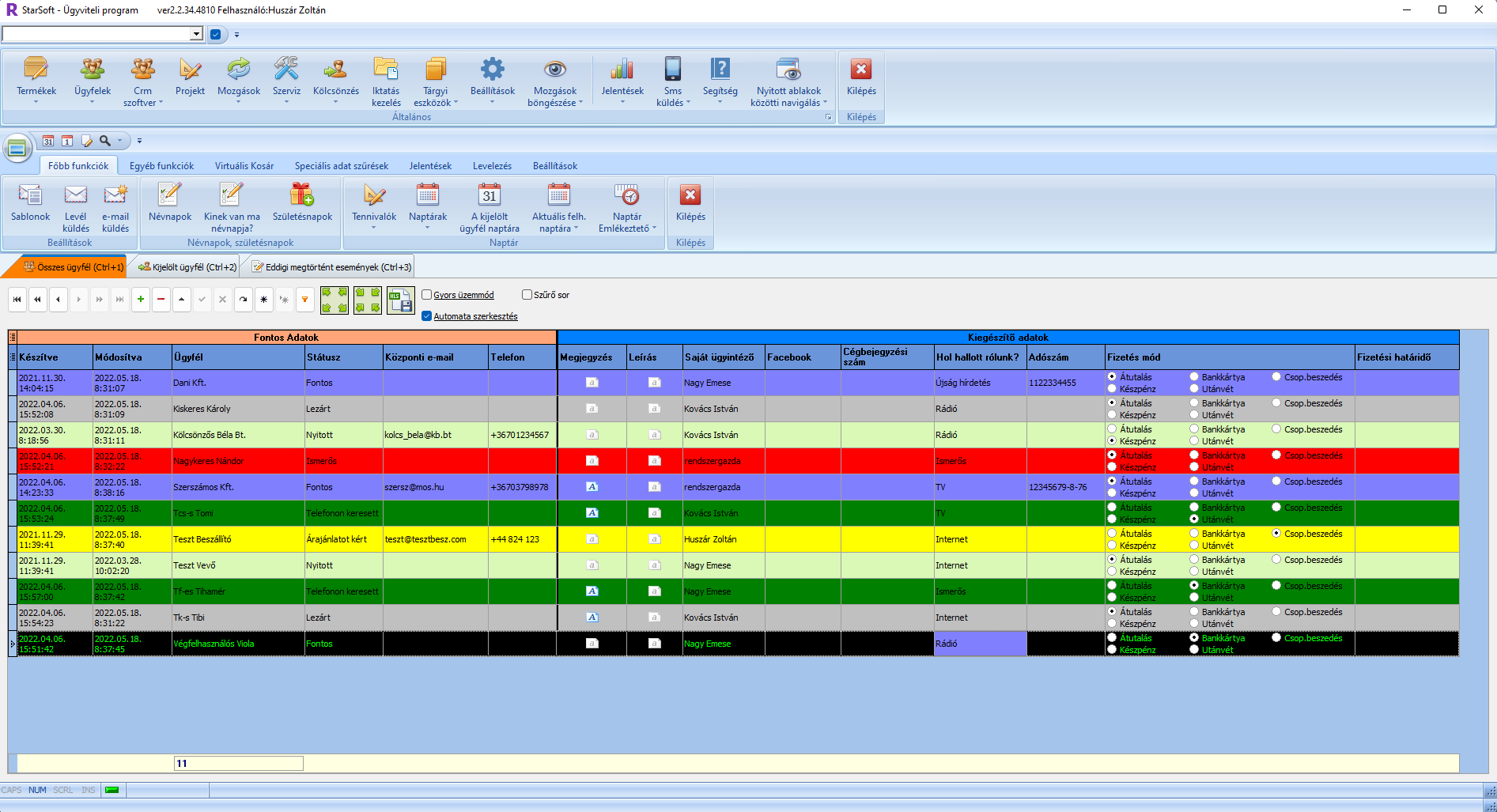Toggle the Szűrő sor checkbox

[527, 295]
